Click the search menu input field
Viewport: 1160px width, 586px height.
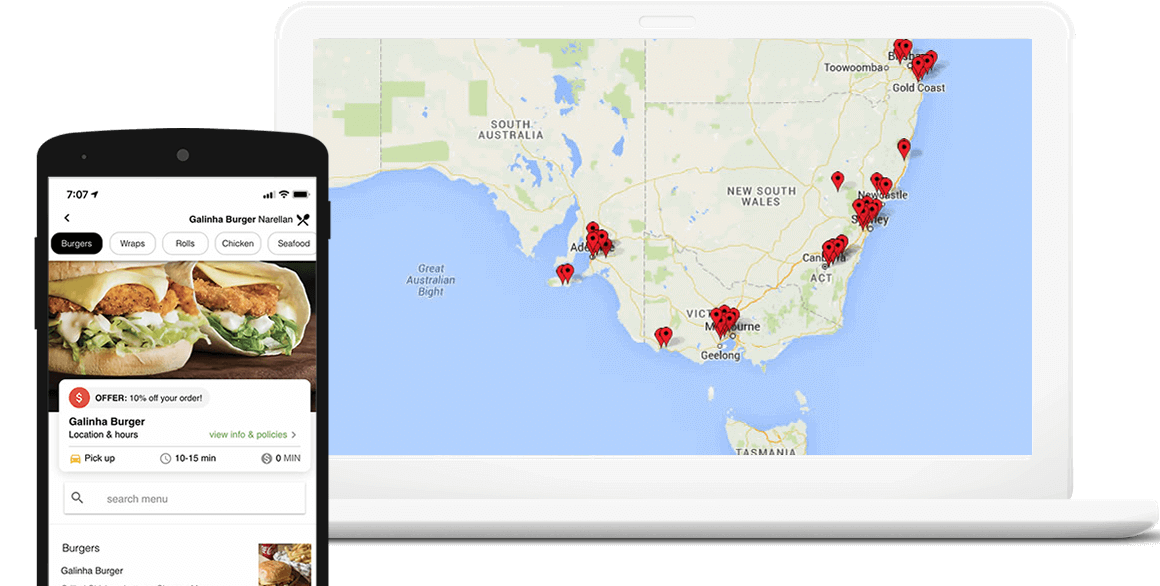pyautogui.click(x=184, y=498)
